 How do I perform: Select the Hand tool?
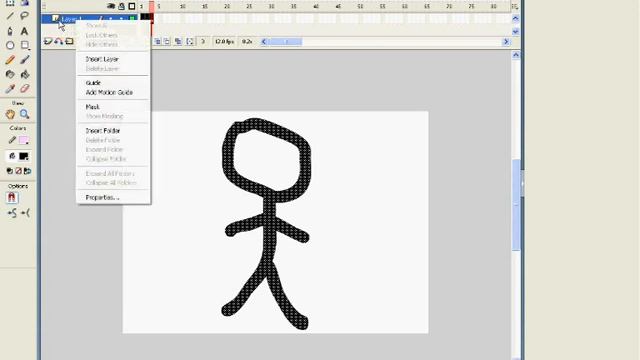pos(10,114)
